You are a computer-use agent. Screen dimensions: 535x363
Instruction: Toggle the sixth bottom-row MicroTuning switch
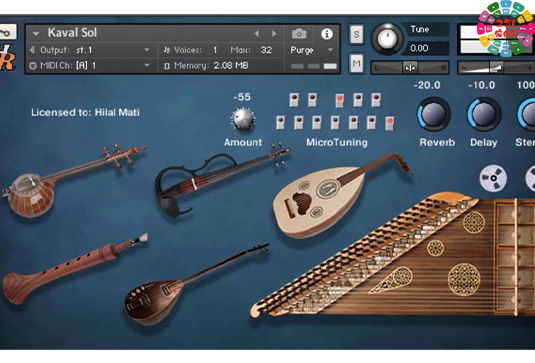tap(371, 122)
